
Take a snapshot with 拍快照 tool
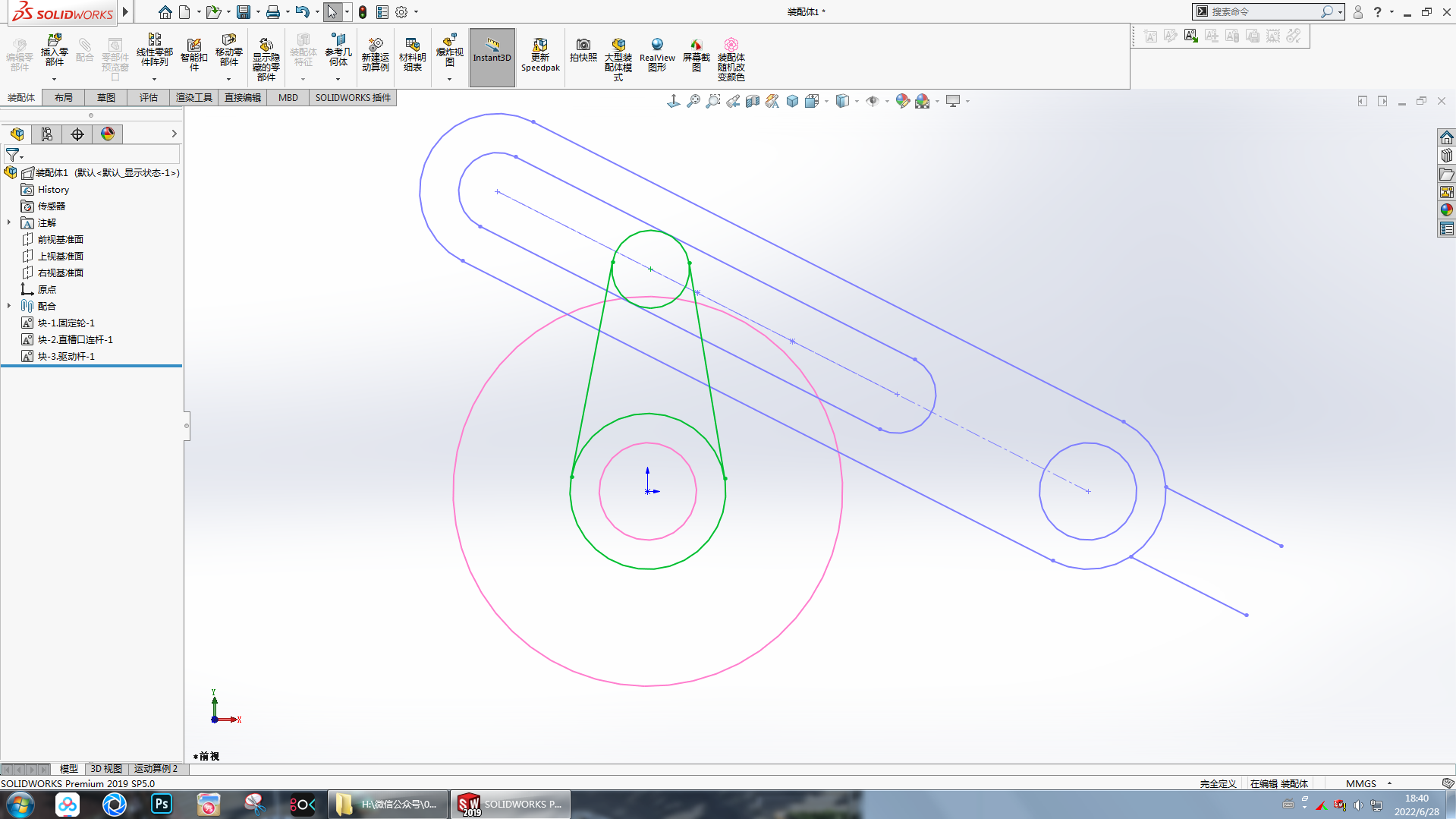click(583, 52)
